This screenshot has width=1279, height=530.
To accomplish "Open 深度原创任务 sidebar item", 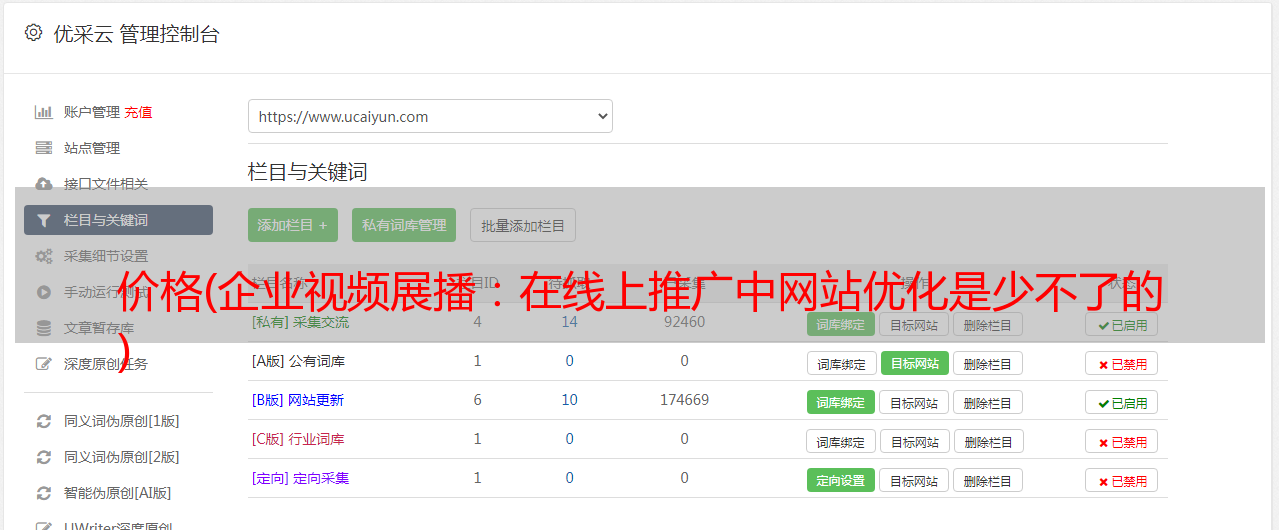I will click(106, 364).
